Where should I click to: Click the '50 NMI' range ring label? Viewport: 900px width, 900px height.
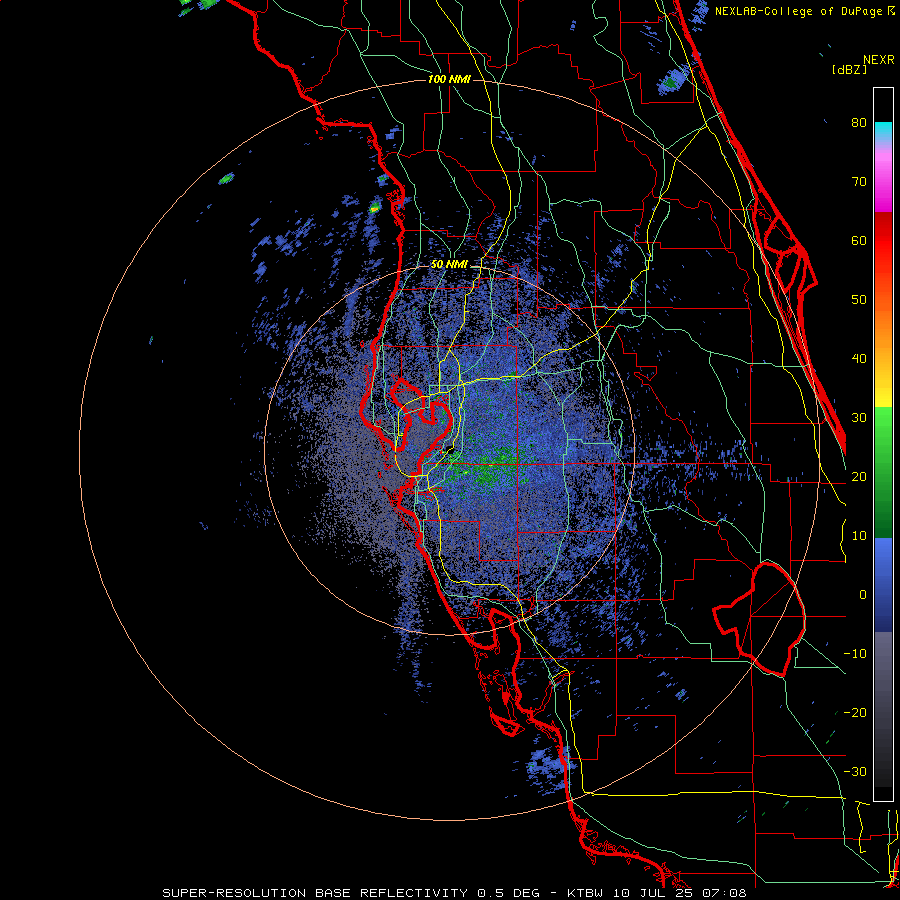coord(449,265)
